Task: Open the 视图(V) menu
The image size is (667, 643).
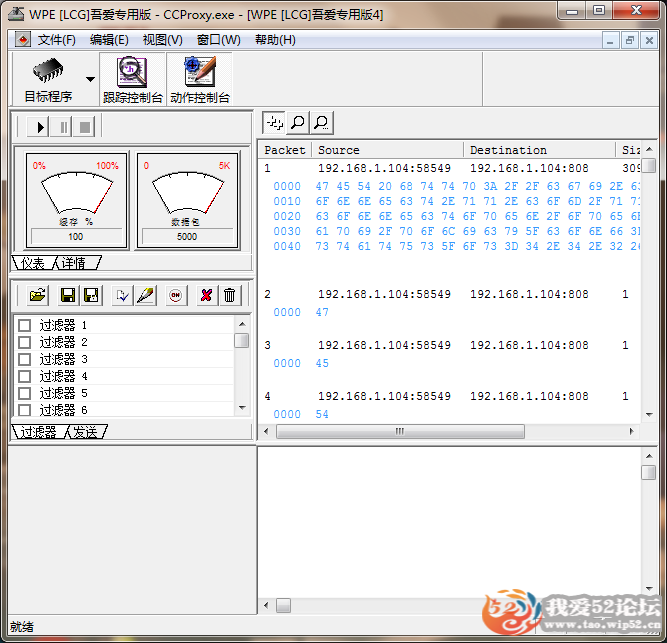Action: (x=162, y=40)
